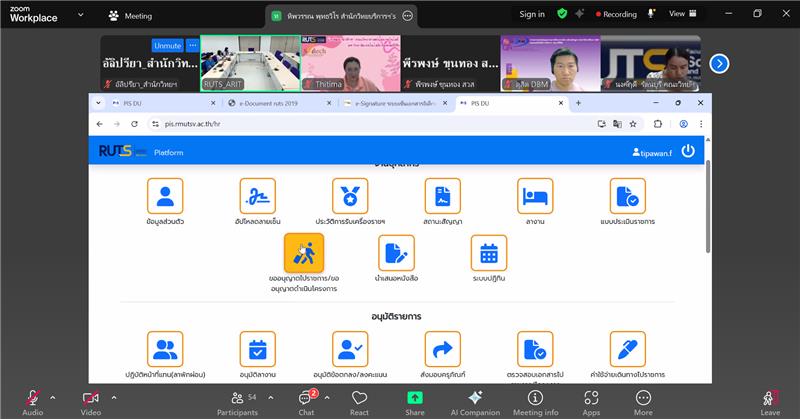Click Sign in at the top

click(532, 14)
